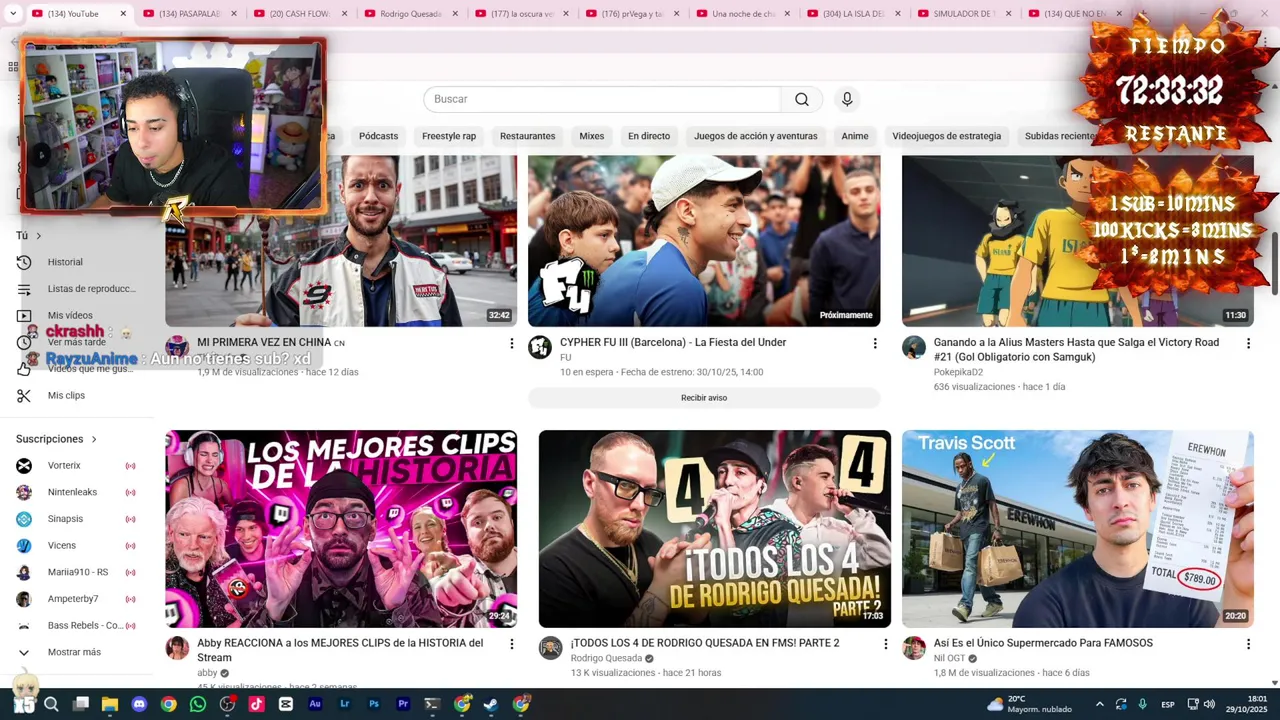The width and height of the screenshot is (1280, 720).
Task: Select Videojuegos de estrategia chip
Action: click(x=946, y=136)
